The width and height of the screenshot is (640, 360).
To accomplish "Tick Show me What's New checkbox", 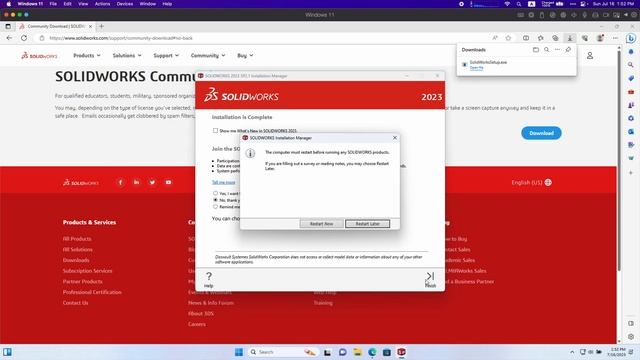I will click(x=215, y=131).
